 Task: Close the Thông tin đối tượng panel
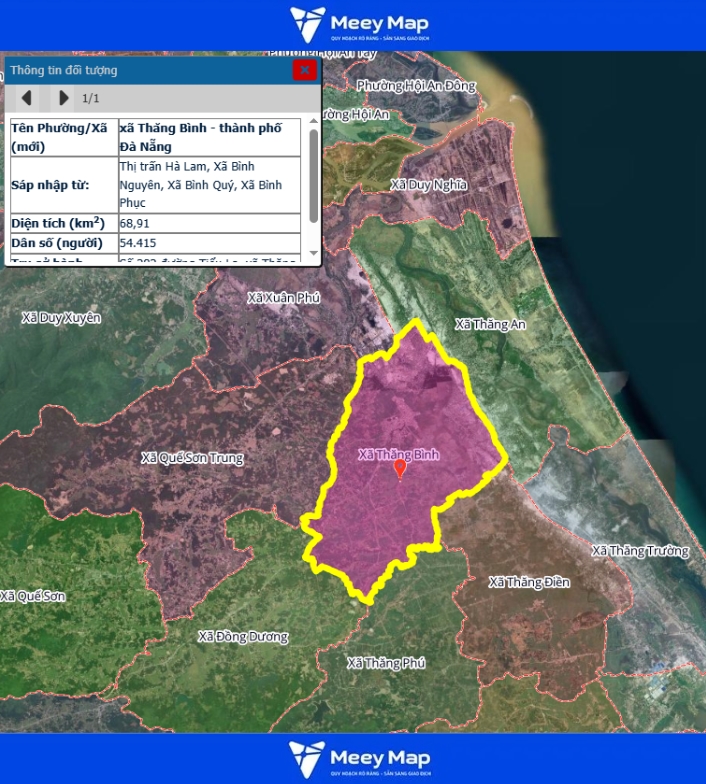(304, 70)
